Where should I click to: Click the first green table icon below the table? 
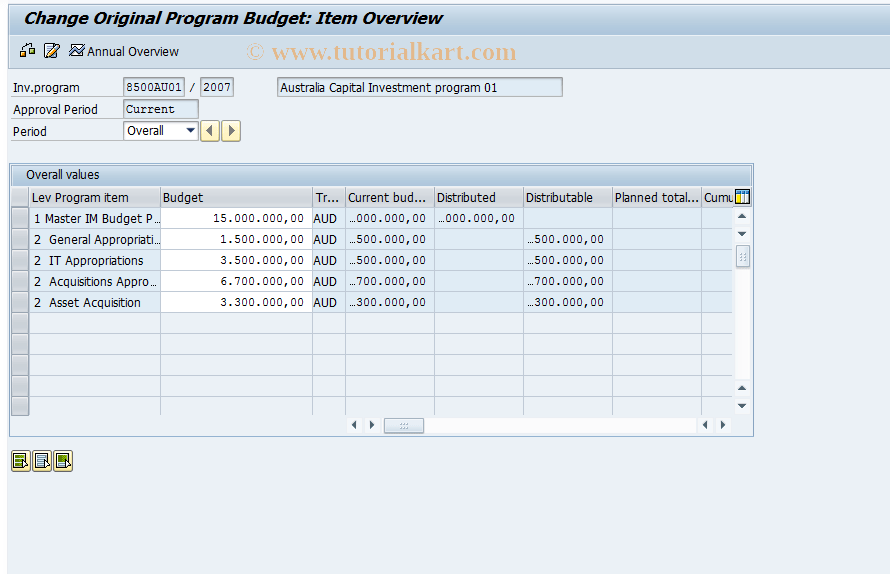coord(21,460)
